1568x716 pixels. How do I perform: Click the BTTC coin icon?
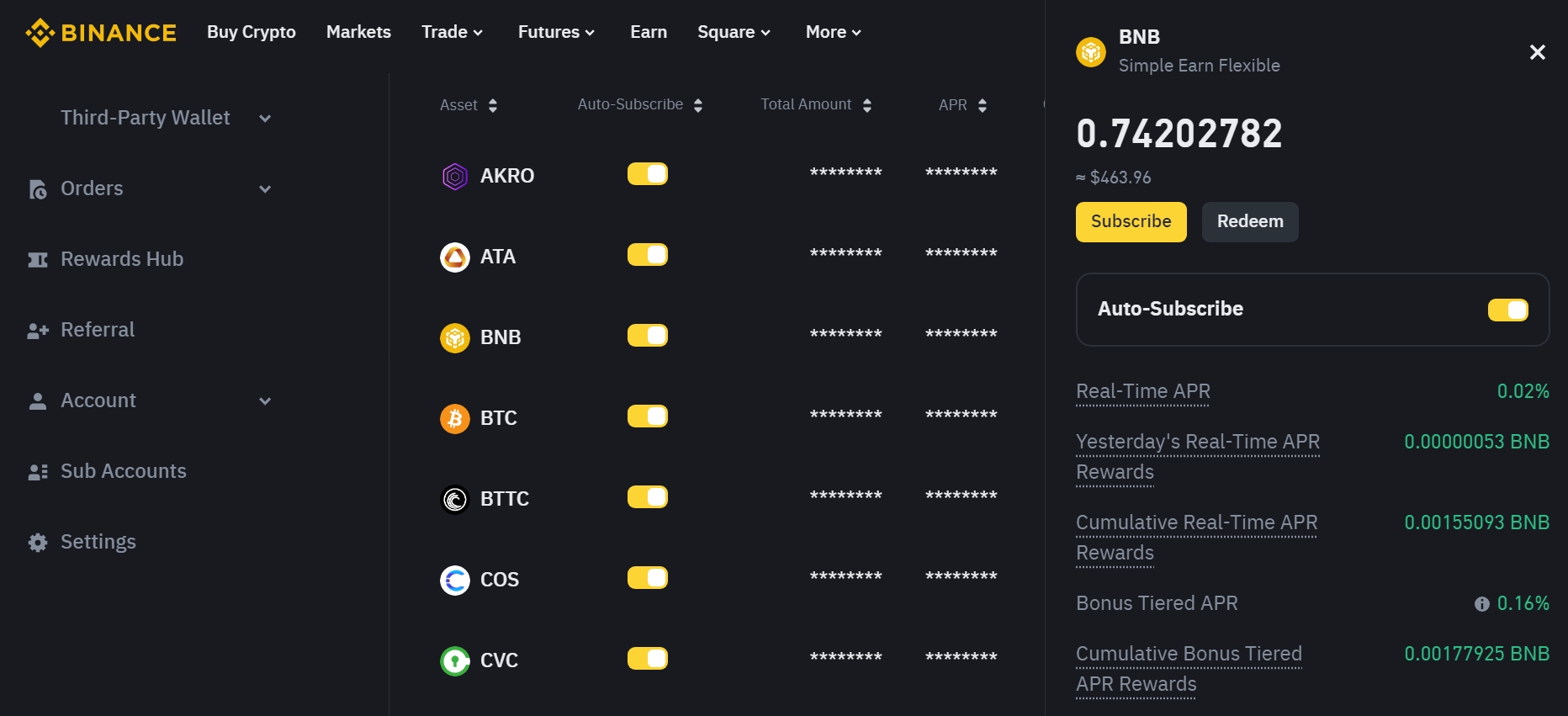pyautogui.click(x=455, y=499)
